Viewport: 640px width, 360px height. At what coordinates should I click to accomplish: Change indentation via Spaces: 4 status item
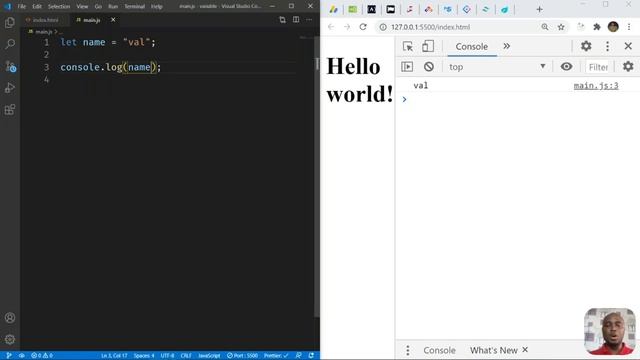[144, 356]
